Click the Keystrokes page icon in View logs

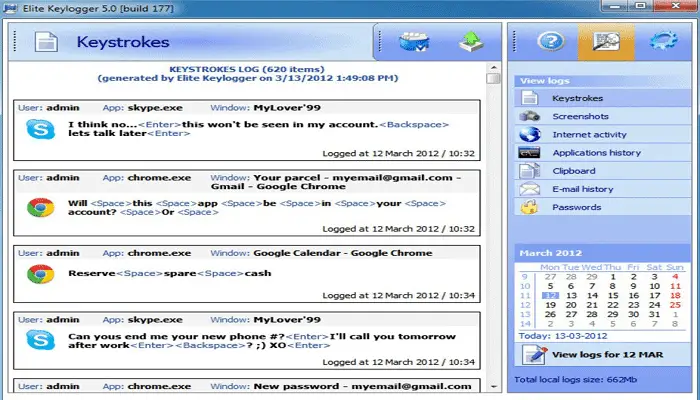529,98
